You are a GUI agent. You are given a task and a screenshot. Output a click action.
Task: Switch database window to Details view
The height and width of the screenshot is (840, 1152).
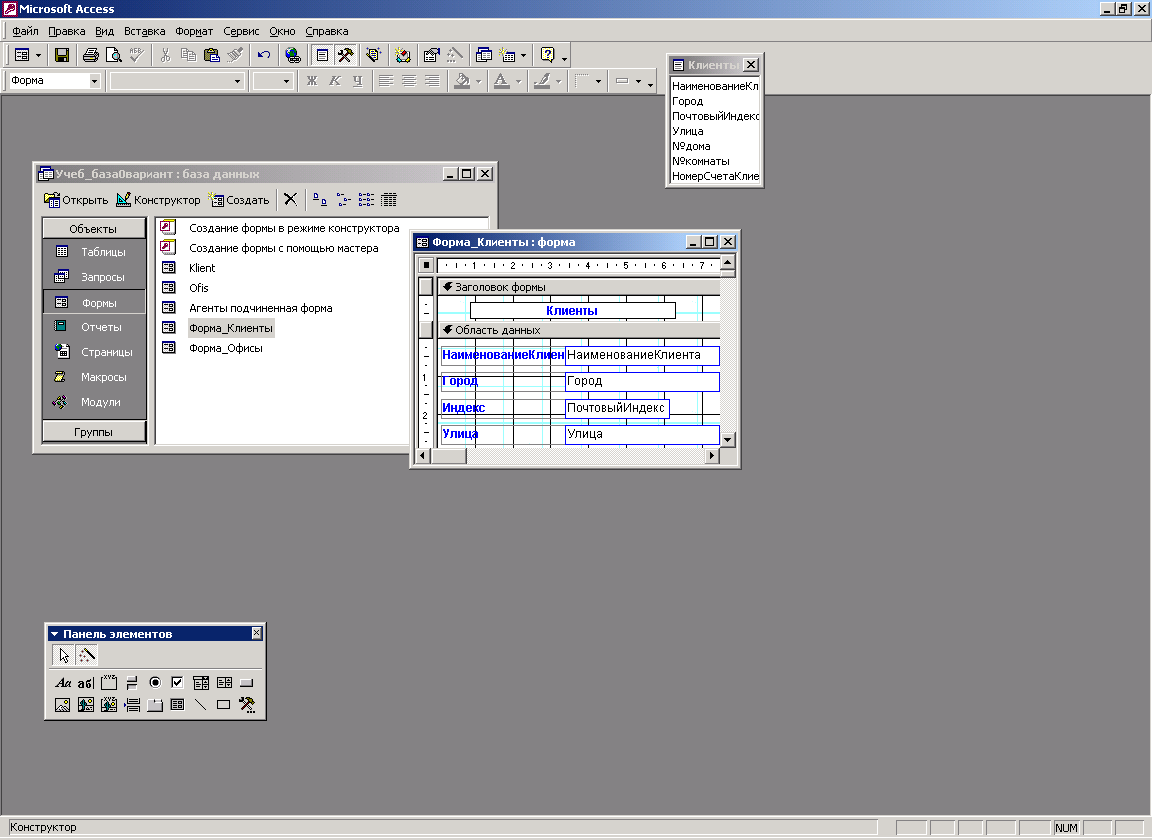tap(389, 199)
